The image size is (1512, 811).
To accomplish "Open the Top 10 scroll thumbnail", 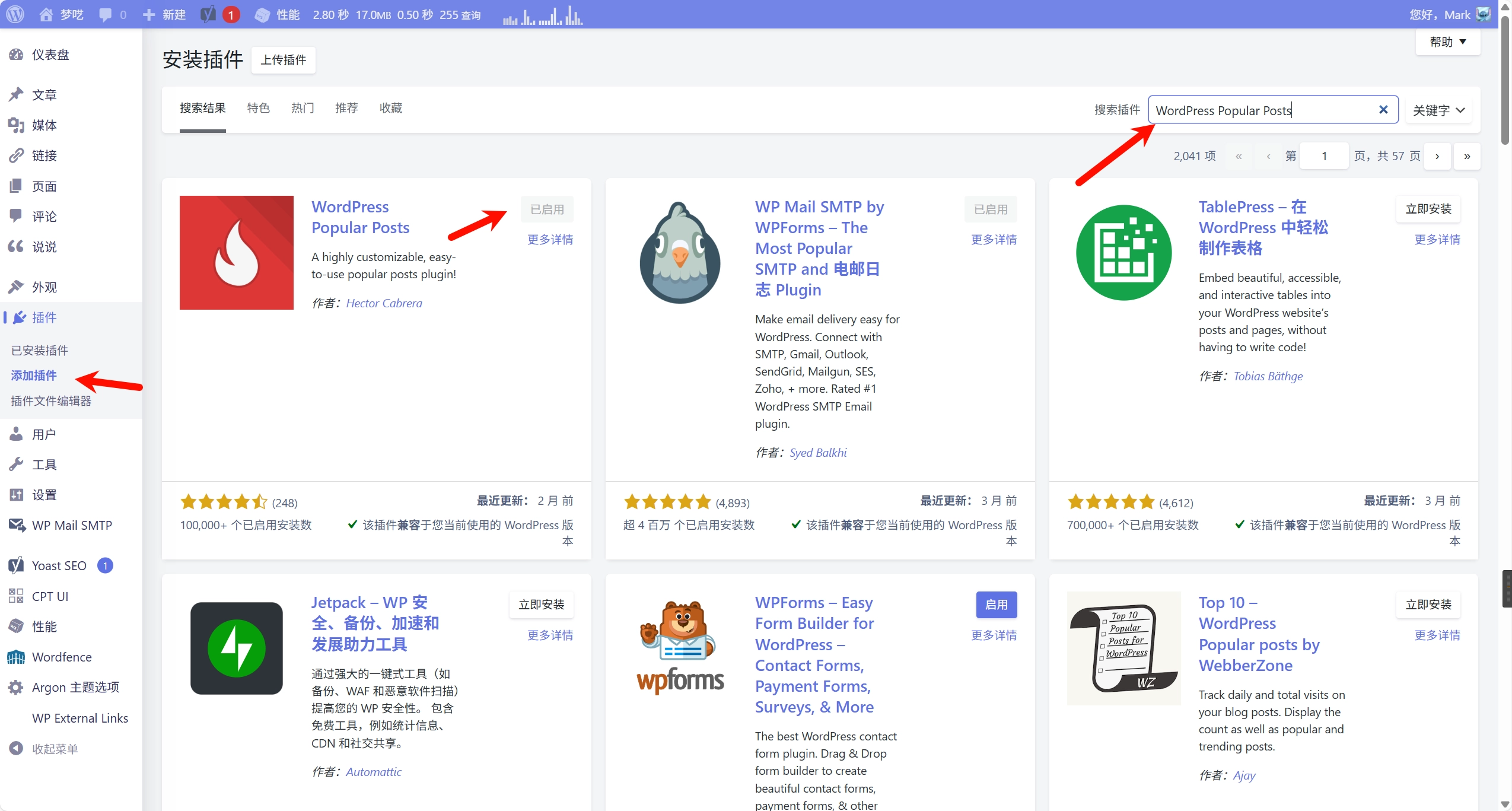I will pyautogui.click(x=1123, y=648).
